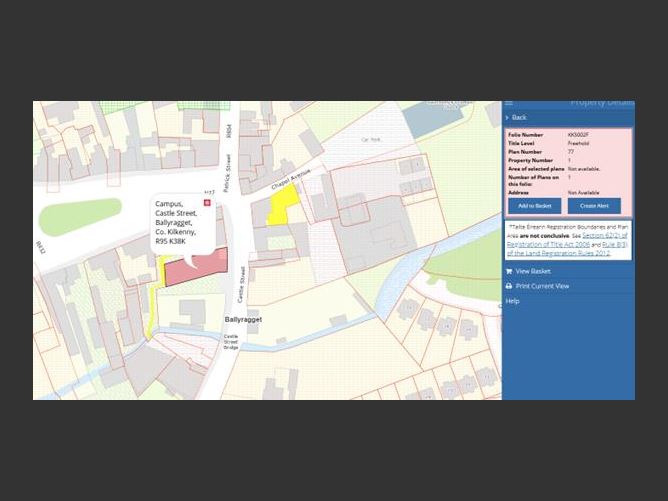Add the folio to basket
Screen dimensions: 668x501
(x=534, y=206)
